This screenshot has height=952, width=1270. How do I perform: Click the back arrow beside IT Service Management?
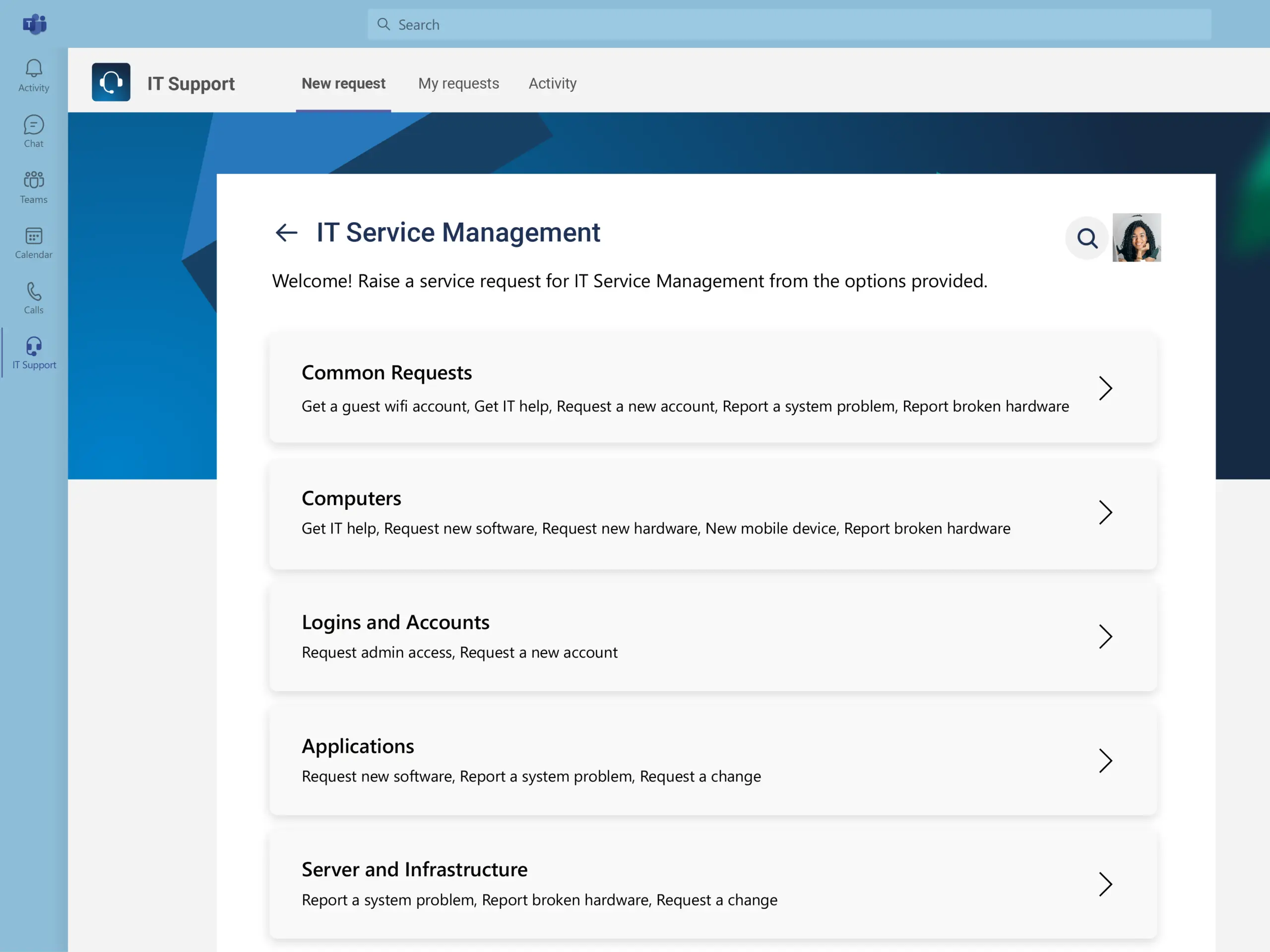(286, 233)
